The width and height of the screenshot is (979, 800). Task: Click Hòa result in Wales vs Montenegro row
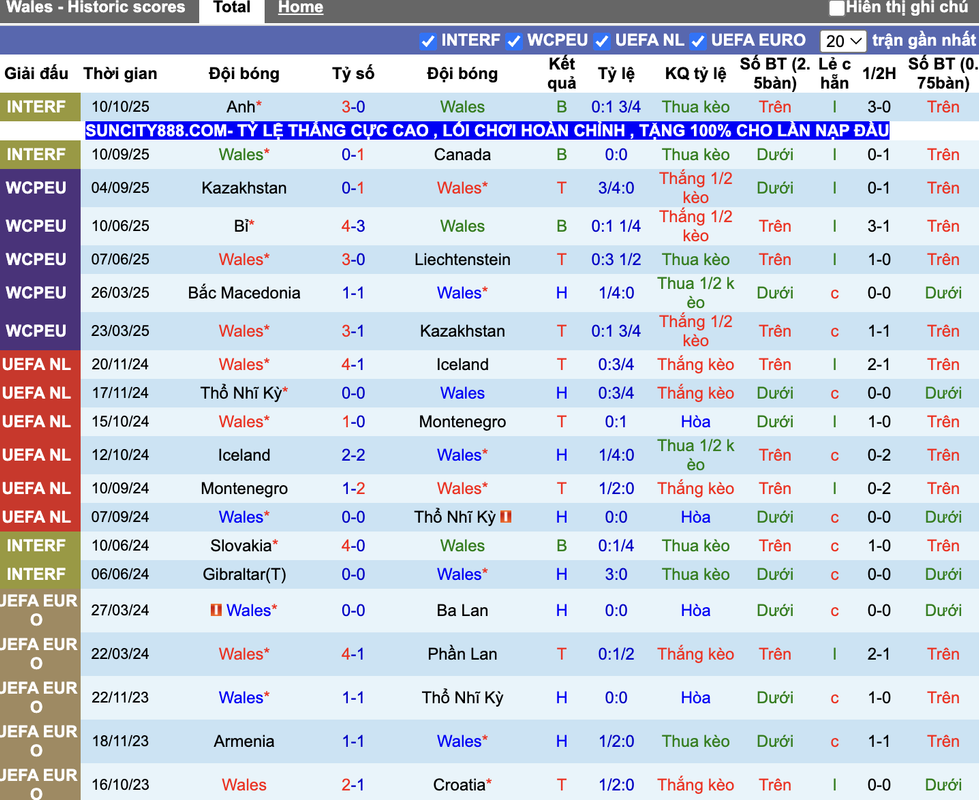[696, 422]
